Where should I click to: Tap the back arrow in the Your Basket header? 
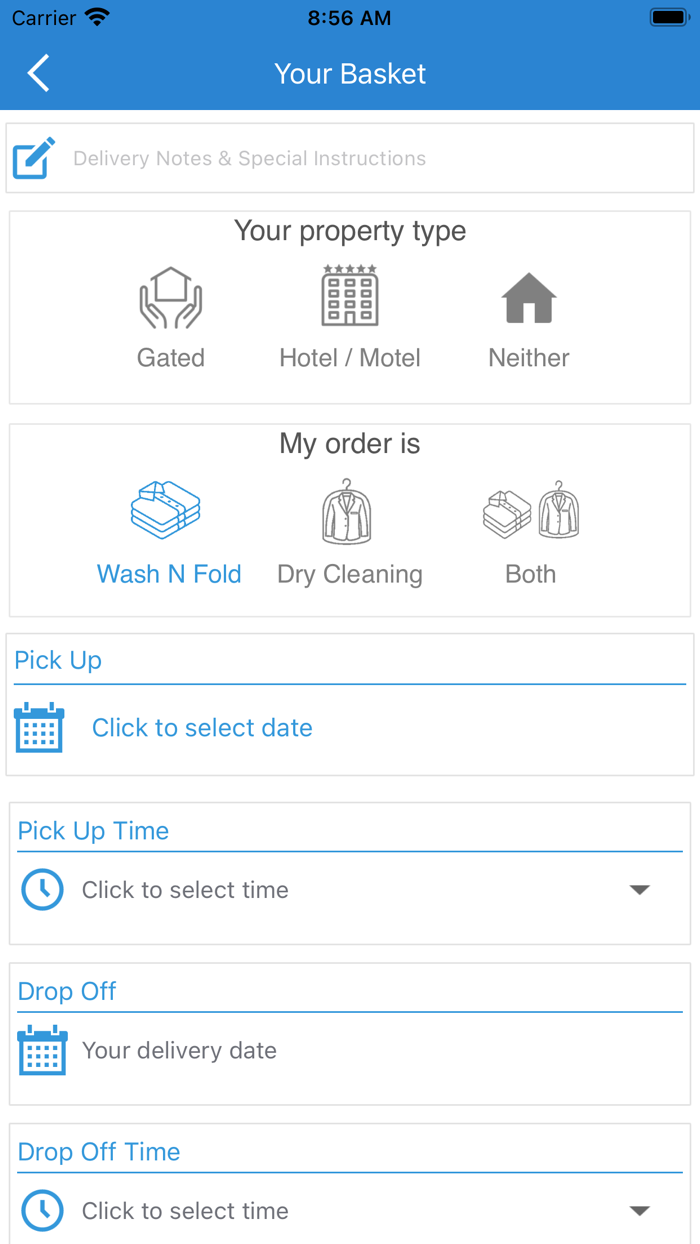coord(37,73)
